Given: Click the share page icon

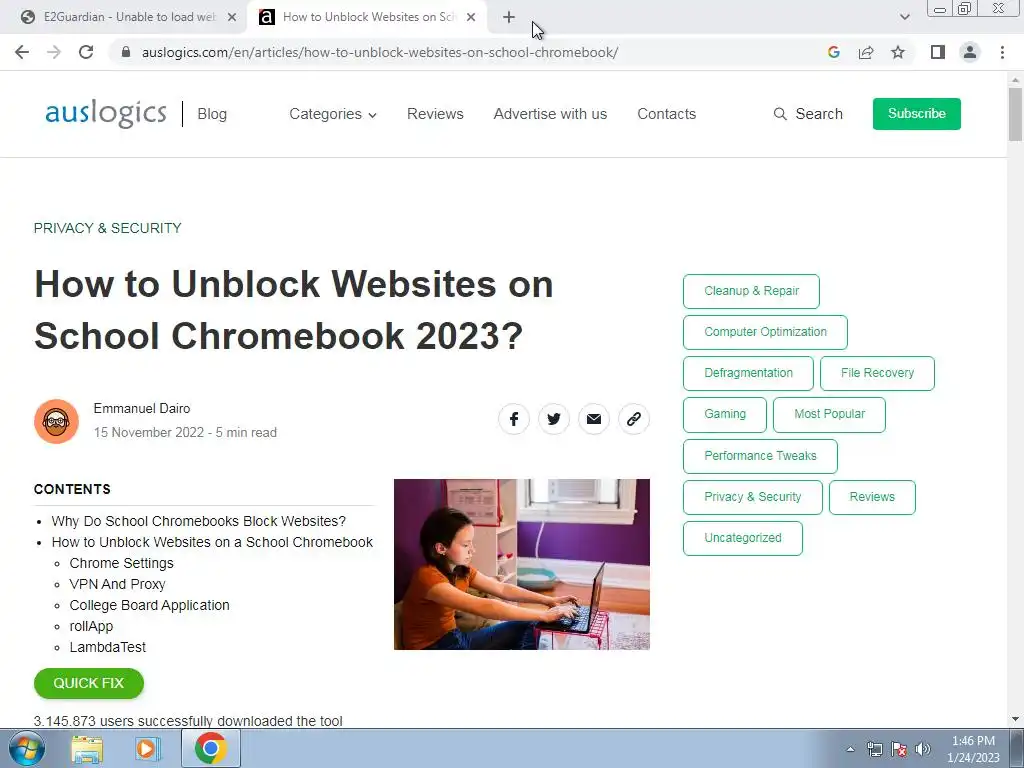Looking at the screenshot, I should pos(866,52).
